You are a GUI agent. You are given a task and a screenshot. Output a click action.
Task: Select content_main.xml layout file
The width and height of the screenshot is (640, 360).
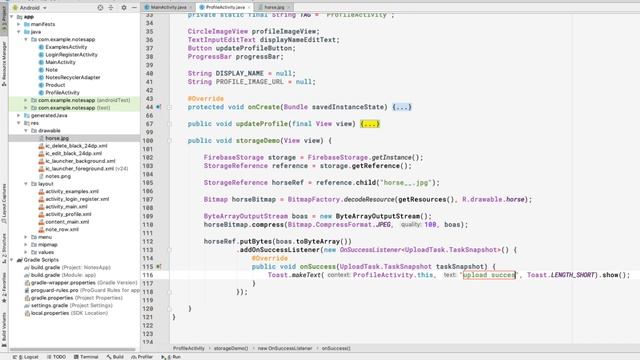click(x=67, y=222)
